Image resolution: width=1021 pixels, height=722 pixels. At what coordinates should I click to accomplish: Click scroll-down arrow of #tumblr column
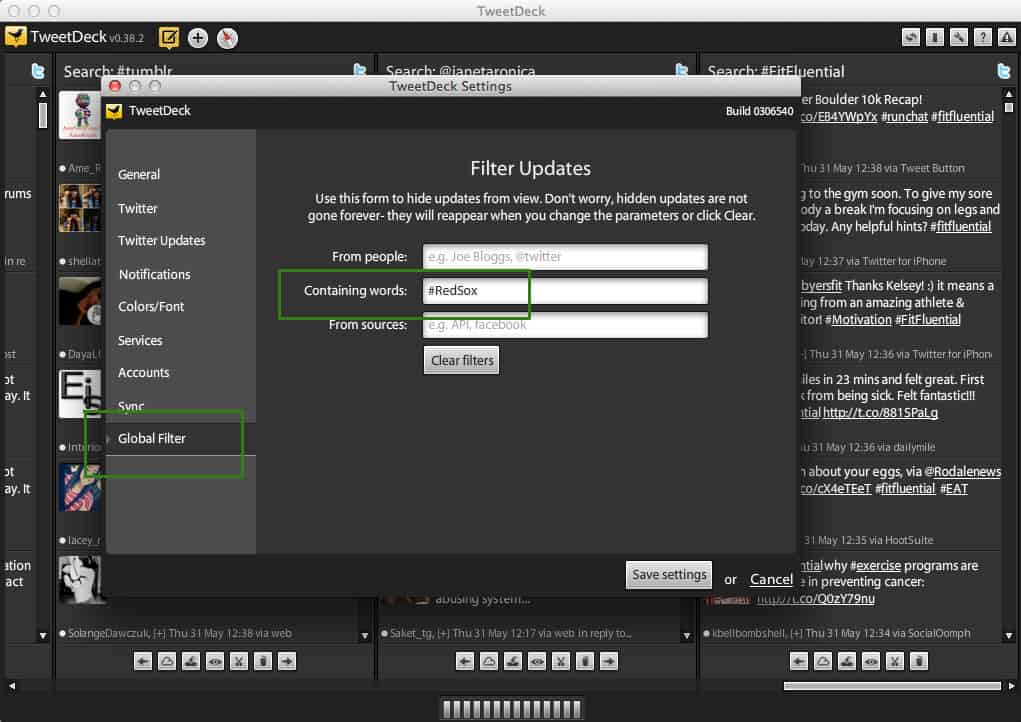[x=365, y=635]
